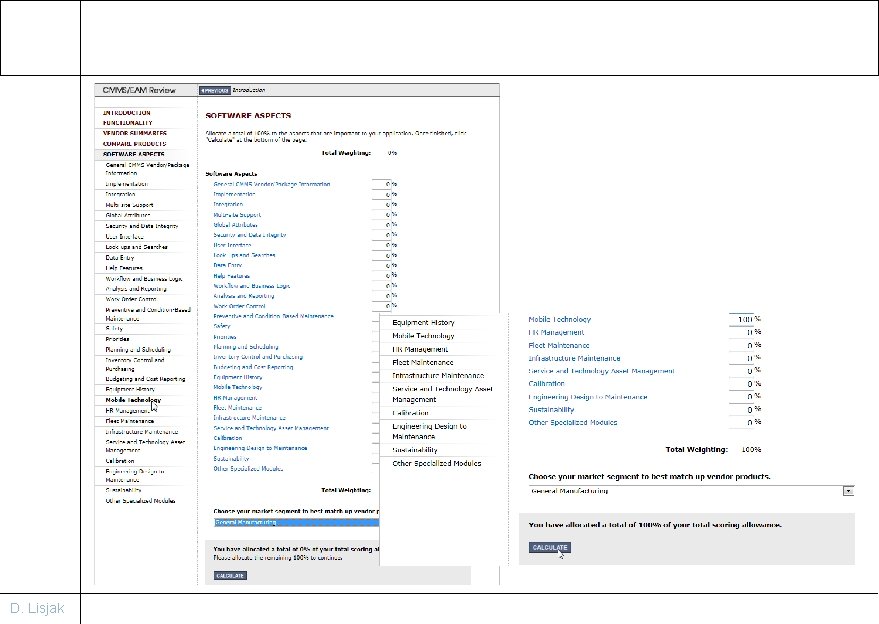
Task: Select bold Mobile Technology in the left sidebar
Action: (x=133, y=400)
